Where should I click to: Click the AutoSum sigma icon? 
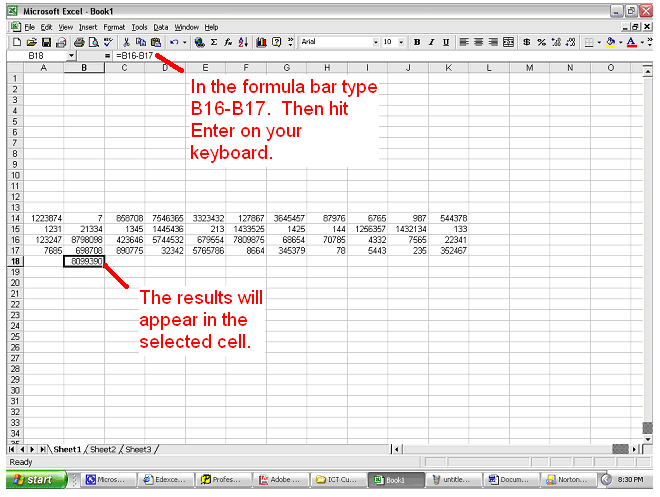214,42
